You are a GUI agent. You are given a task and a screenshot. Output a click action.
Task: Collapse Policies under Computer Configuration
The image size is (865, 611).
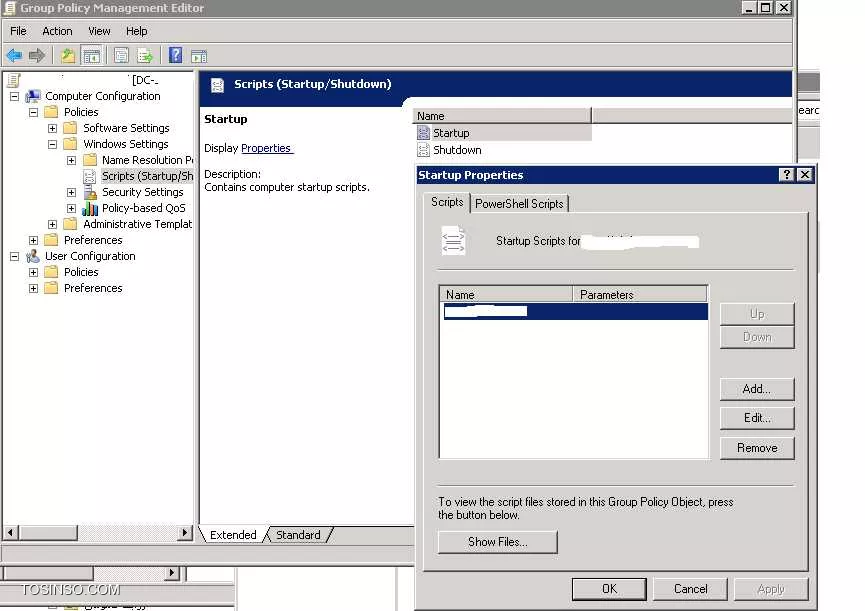pyautogui.click(x=34, y=112)
